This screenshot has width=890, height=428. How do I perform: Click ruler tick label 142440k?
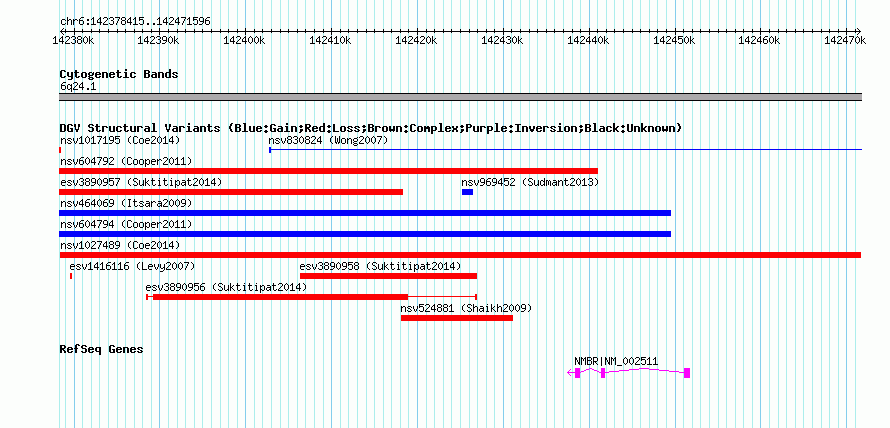589,40
